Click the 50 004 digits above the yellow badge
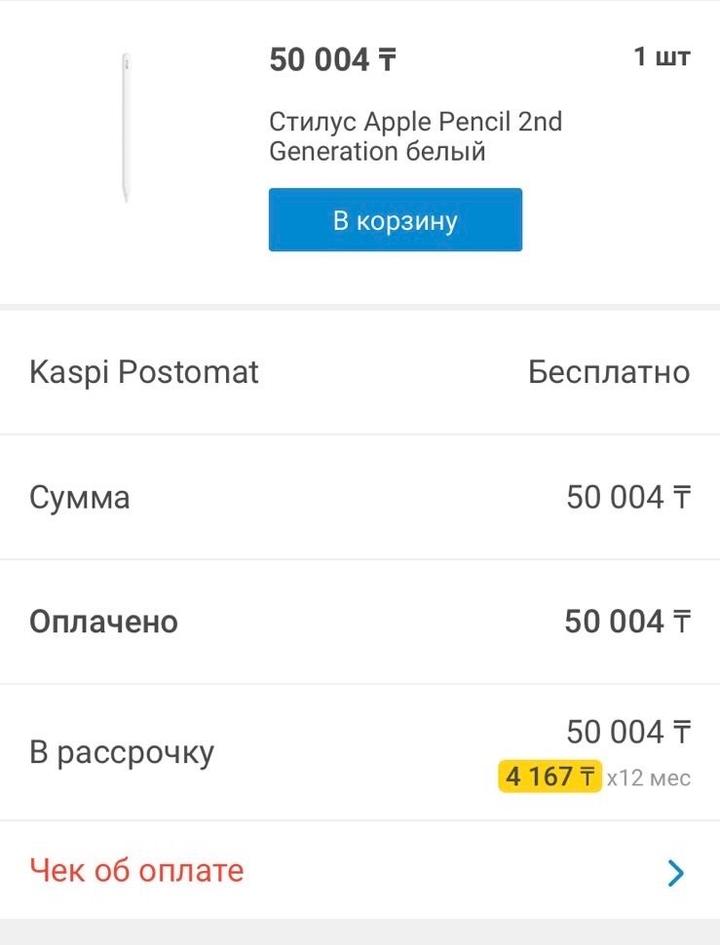The height and width of the screenshot is (945, 720). (614, 733)
